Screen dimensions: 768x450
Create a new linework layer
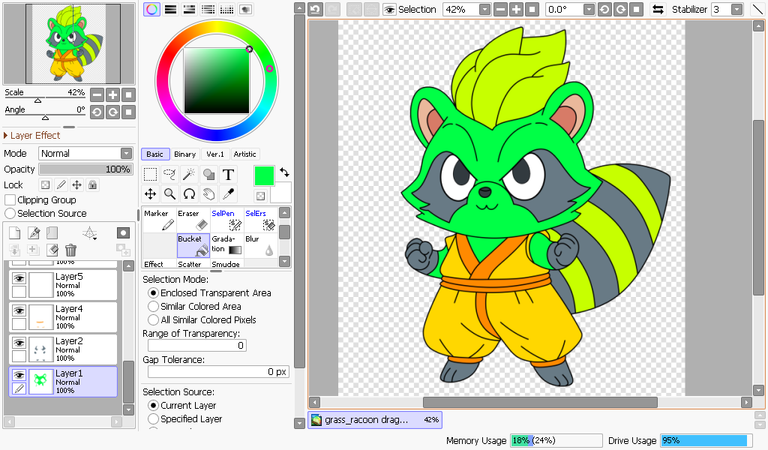[x=34, y=233]
